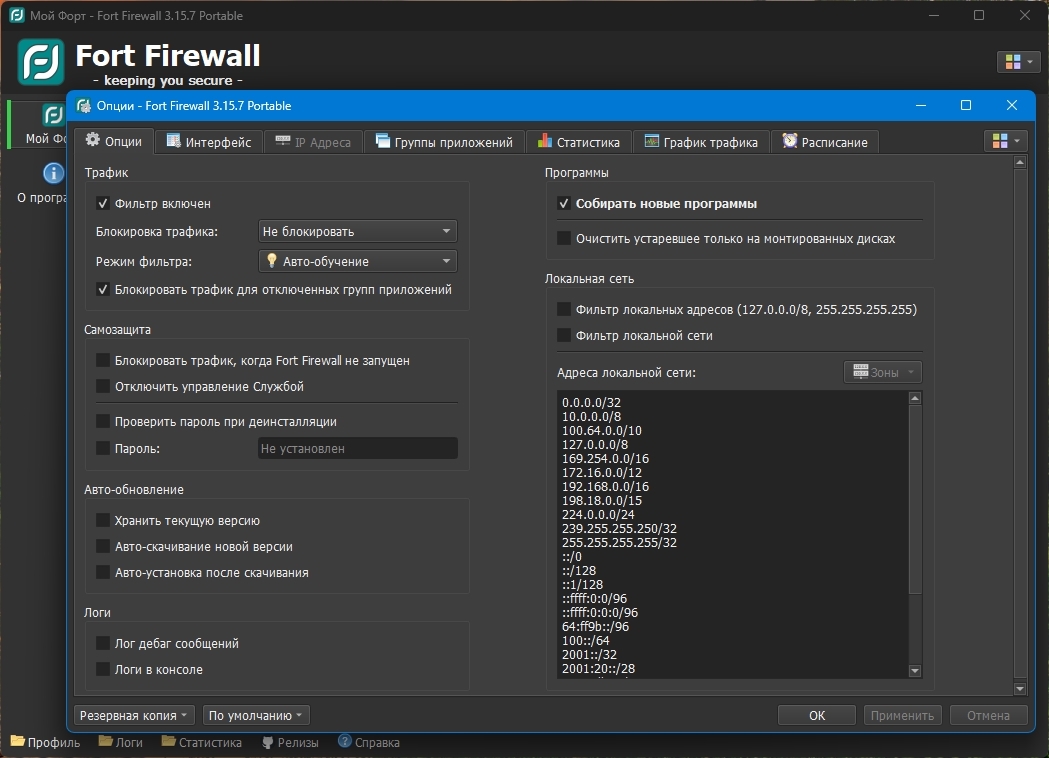Tick the Пароль checkbox
The height and width of the screenshot is (758, 1049).
click(103, 448)
